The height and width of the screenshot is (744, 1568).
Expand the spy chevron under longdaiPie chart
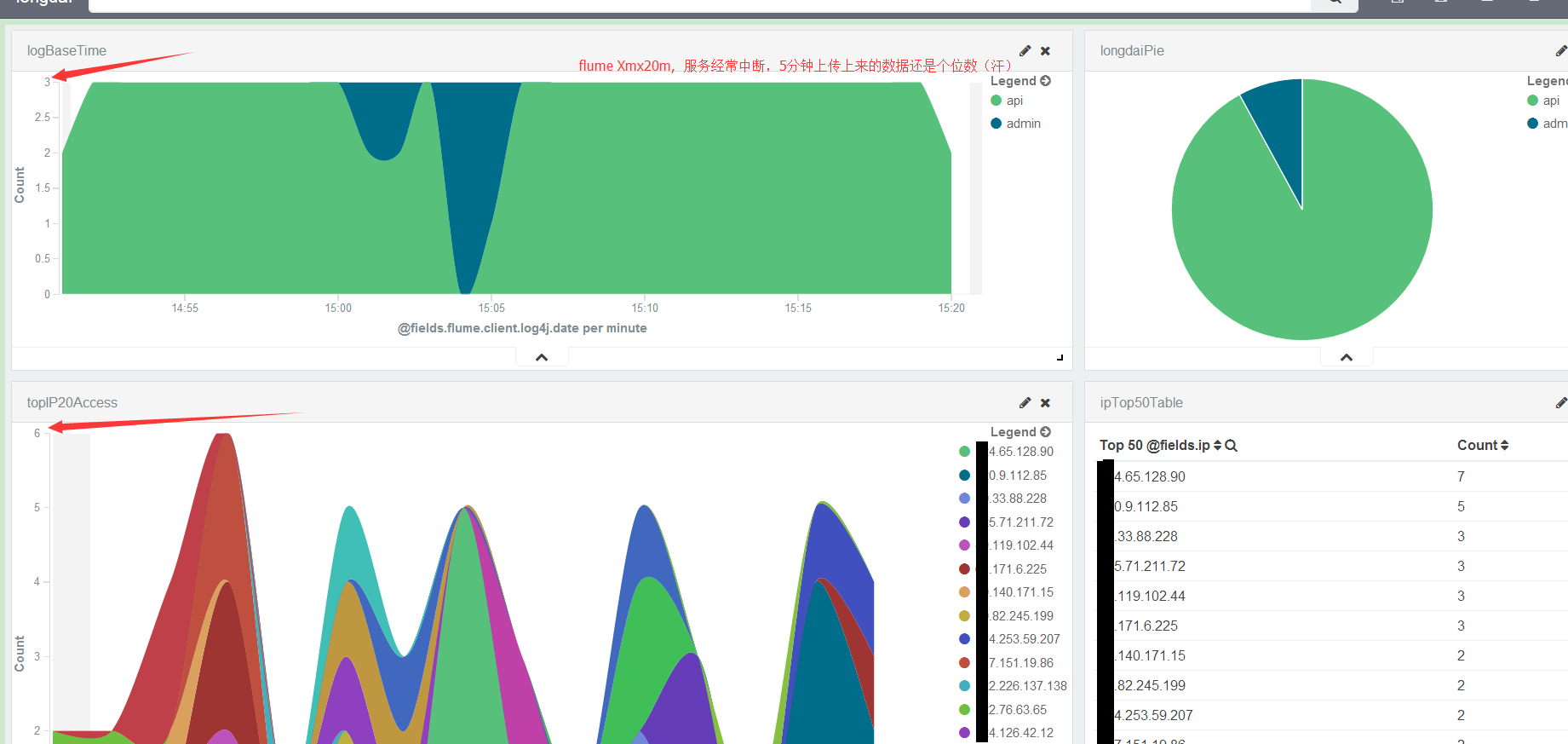coord(1347,357)
